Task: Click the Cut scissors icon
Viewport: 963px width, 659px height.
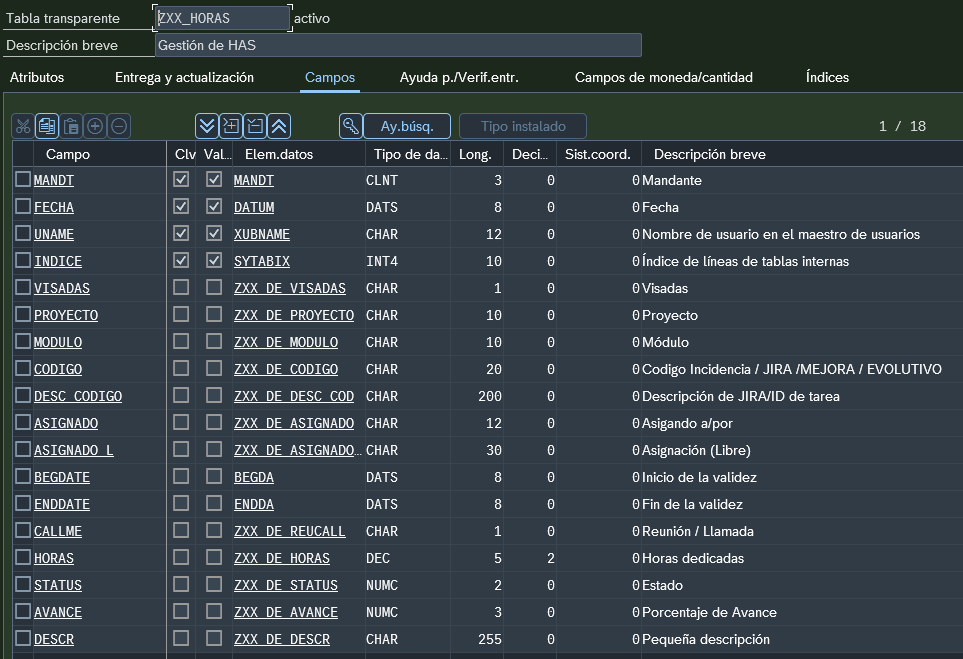Action: [23, 126]
